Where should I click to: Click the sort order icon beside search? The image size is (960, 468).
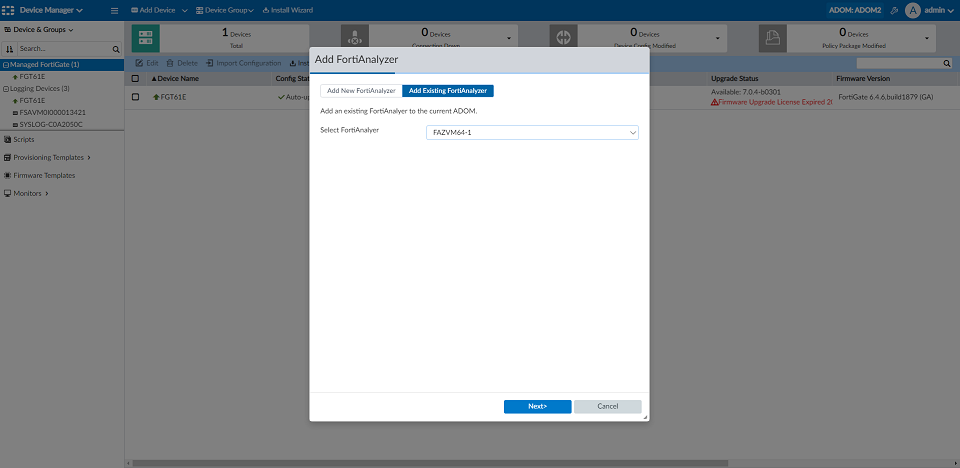pyautogui.click(x=9, y=49)
